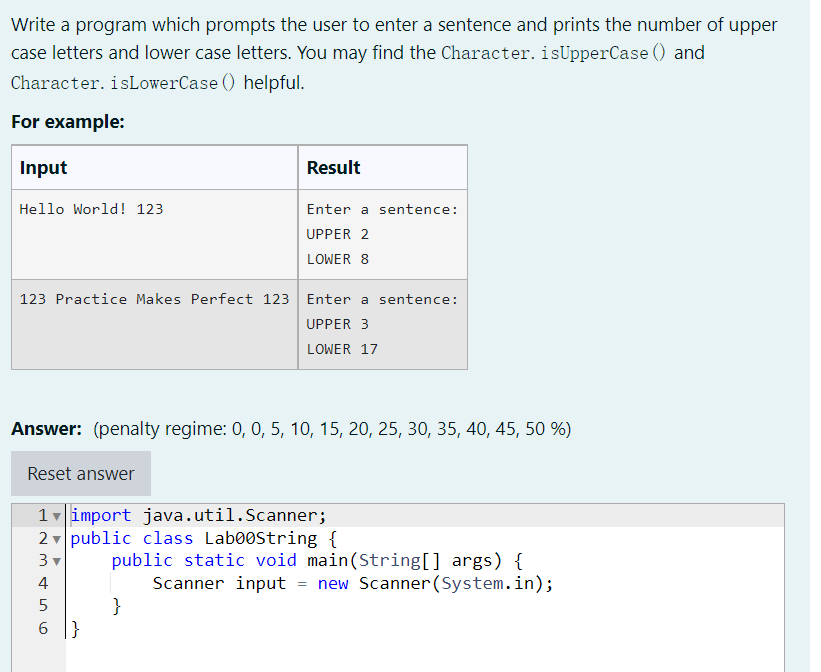The height and width of the screenshot is (672, 821).
Task: Collapse the Lab00String class body fold
Action: point(55,537)
